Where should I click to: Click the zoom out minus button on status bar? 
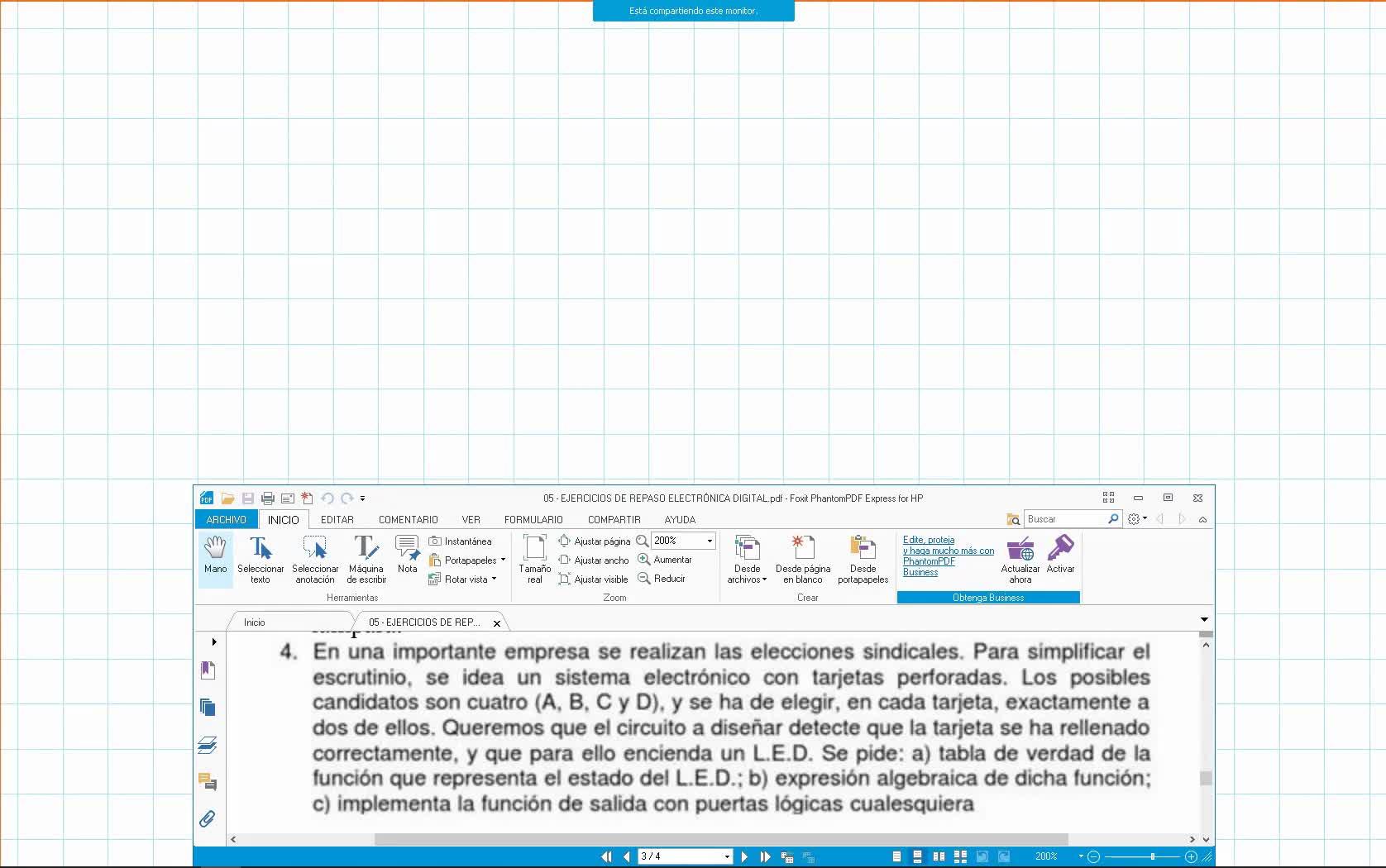(x=1094, y=857)
